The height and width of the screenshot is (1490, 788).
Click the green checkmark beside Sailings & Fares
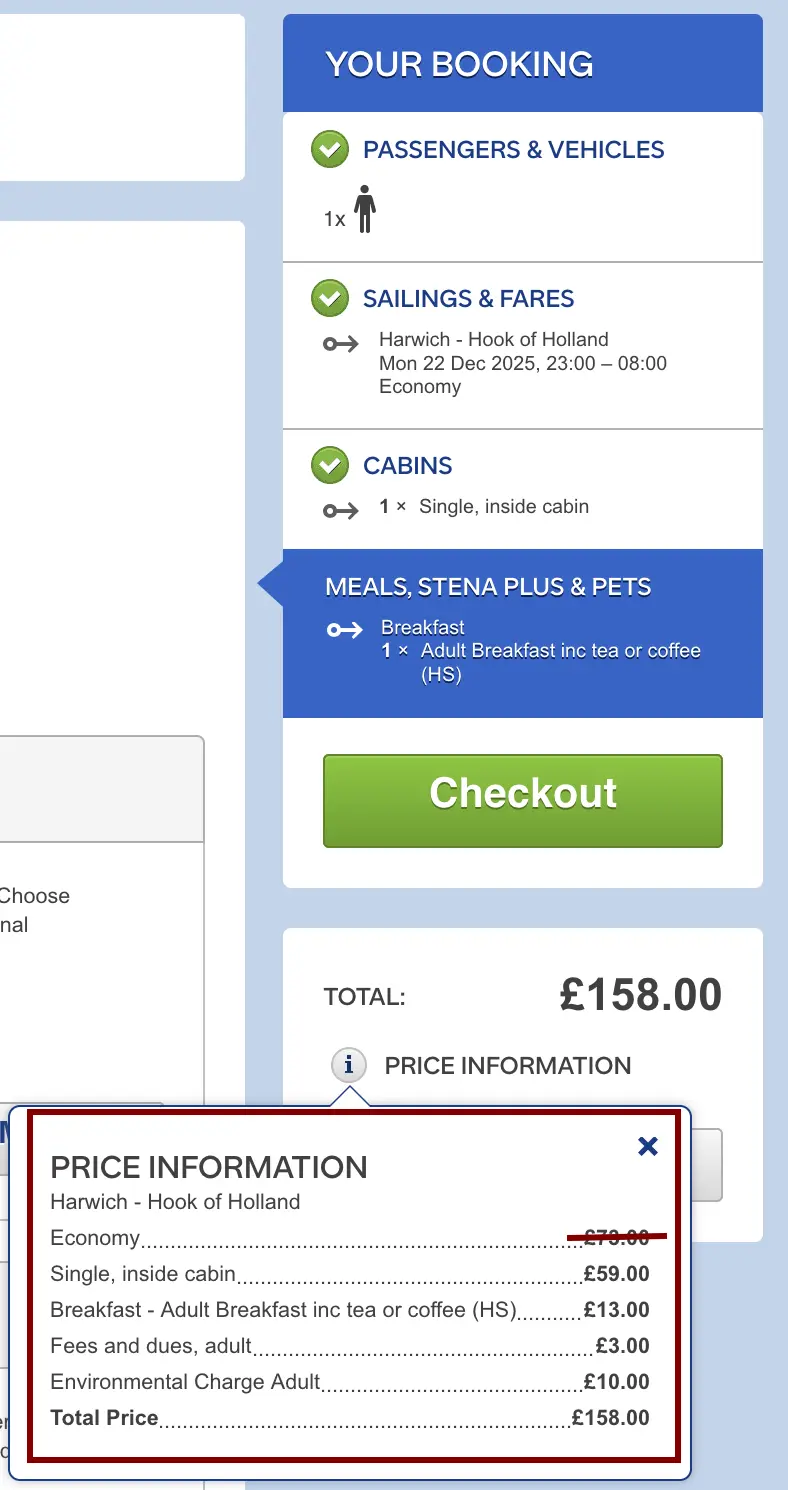[x=329, y=298]
